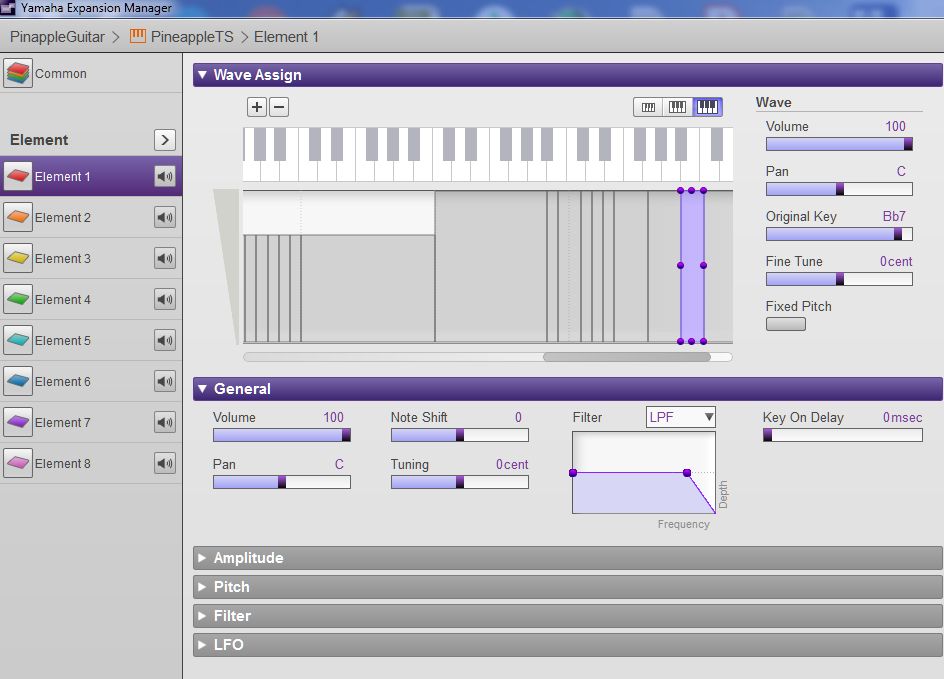944x679 pixels.
Task: Select the smallest keyboard size view icon
Action: (648, 107)
